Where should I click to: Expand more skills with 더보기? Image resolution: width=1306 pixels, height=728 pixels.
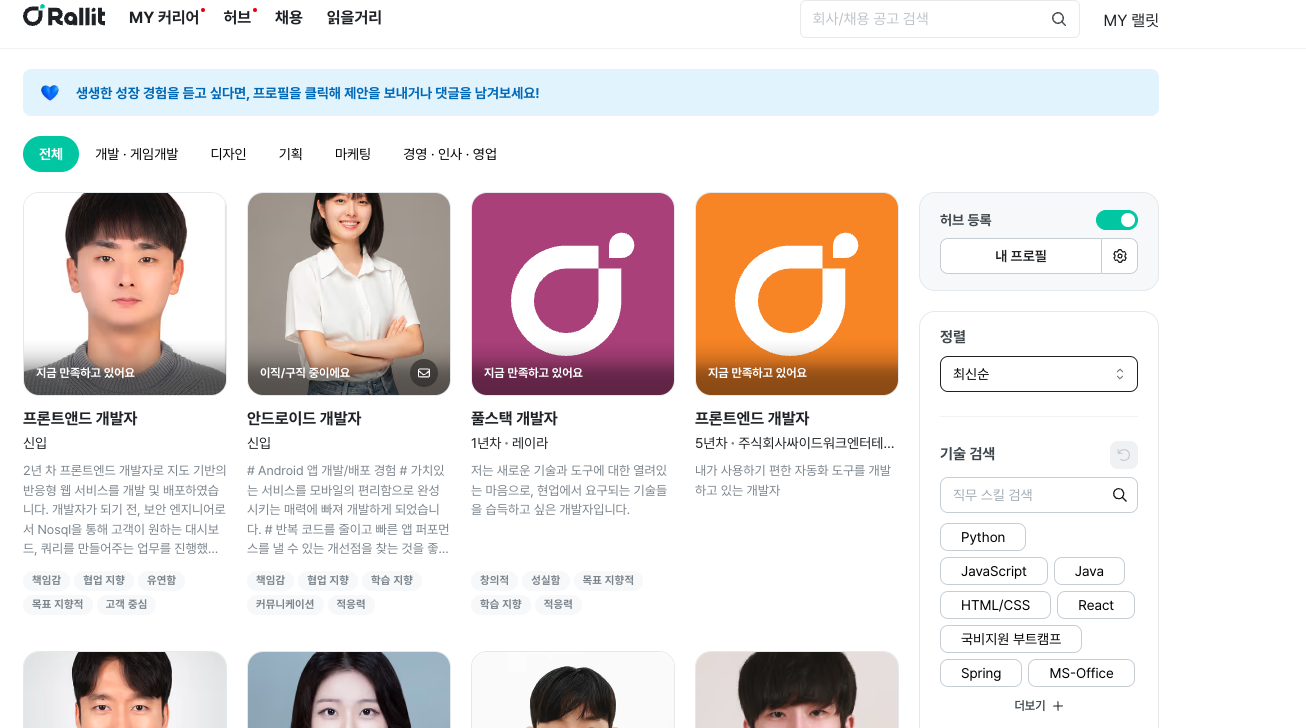pos(1039,705)
